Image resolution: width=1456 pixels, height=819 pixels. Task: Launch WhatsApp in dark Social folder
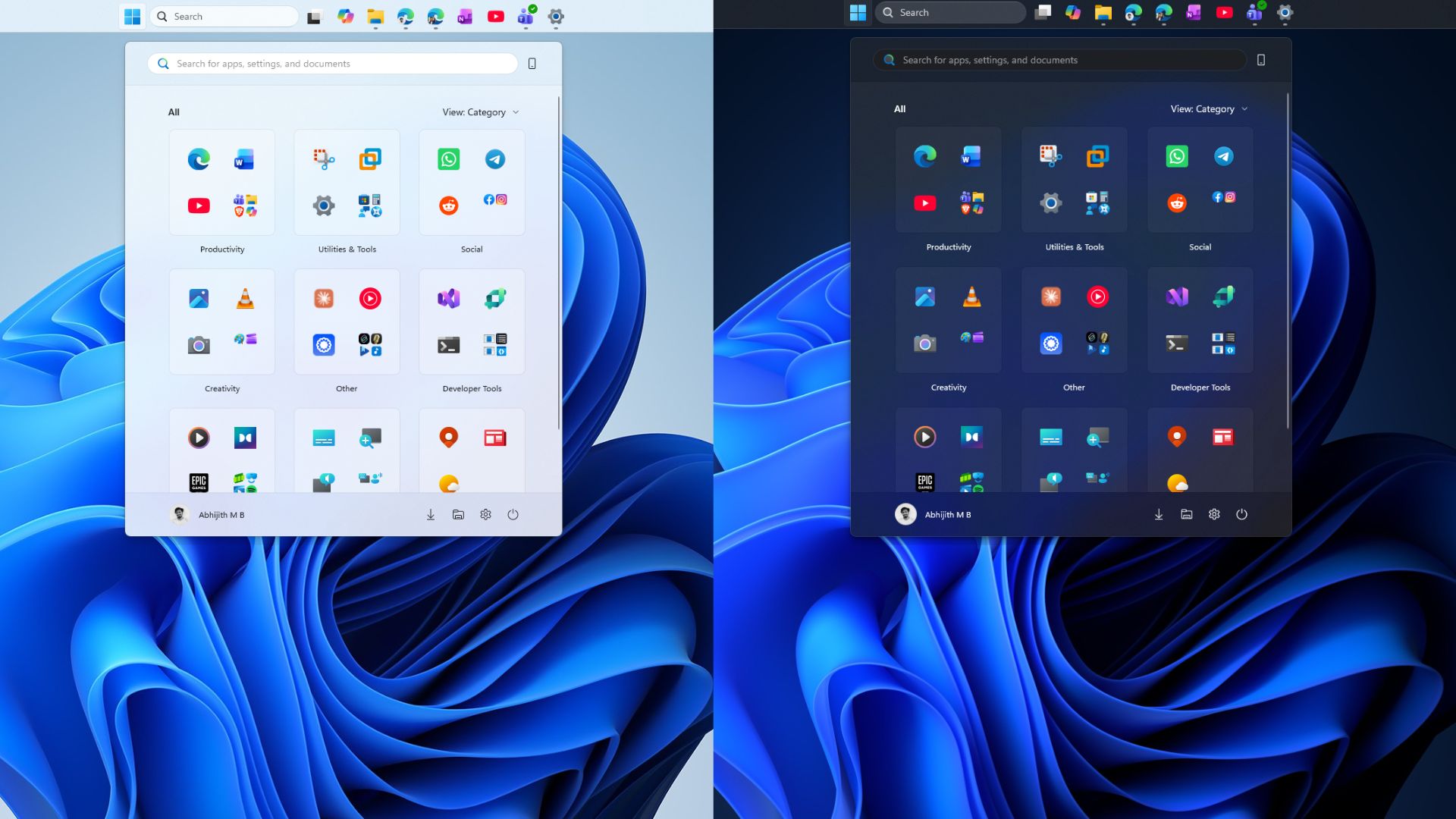[1177, 156]
